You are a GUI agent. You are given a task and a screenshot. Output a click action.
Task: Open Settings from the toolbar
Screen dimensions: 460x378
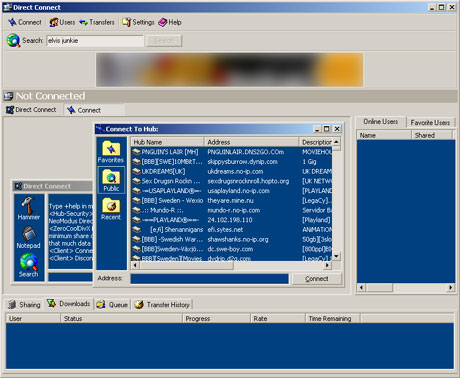click(138, 22)
